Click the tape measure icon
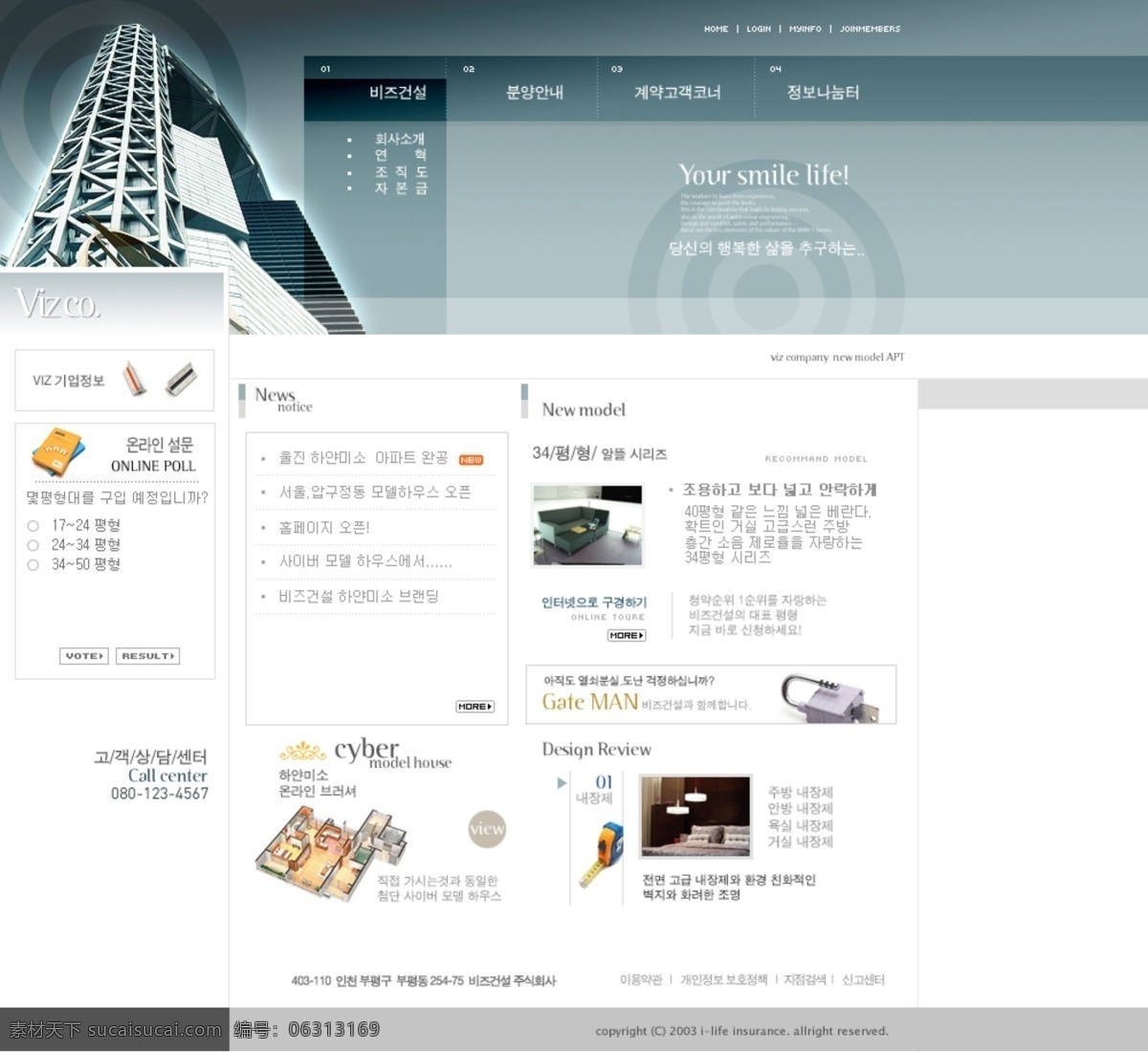The image size is (1148, 1052). 600,854
